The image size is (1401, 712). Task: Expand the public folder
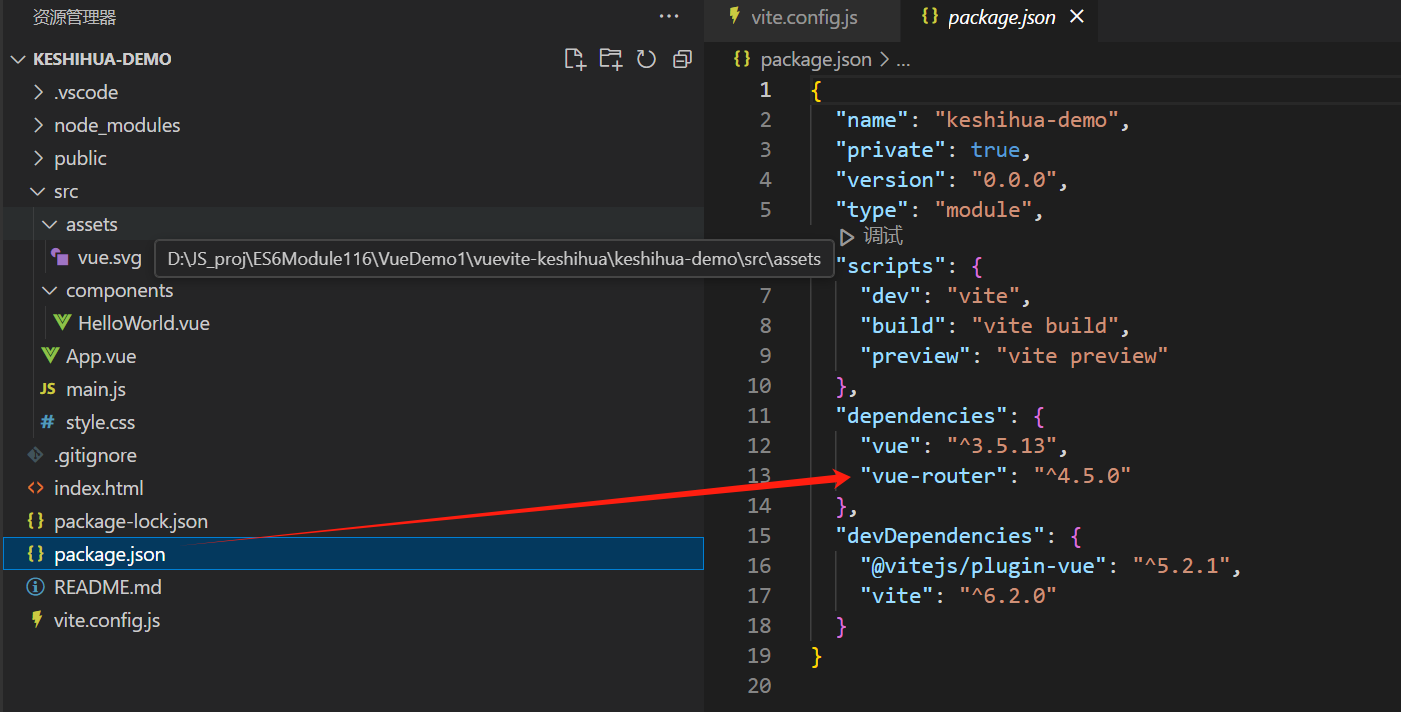click(x=352, y=158)
